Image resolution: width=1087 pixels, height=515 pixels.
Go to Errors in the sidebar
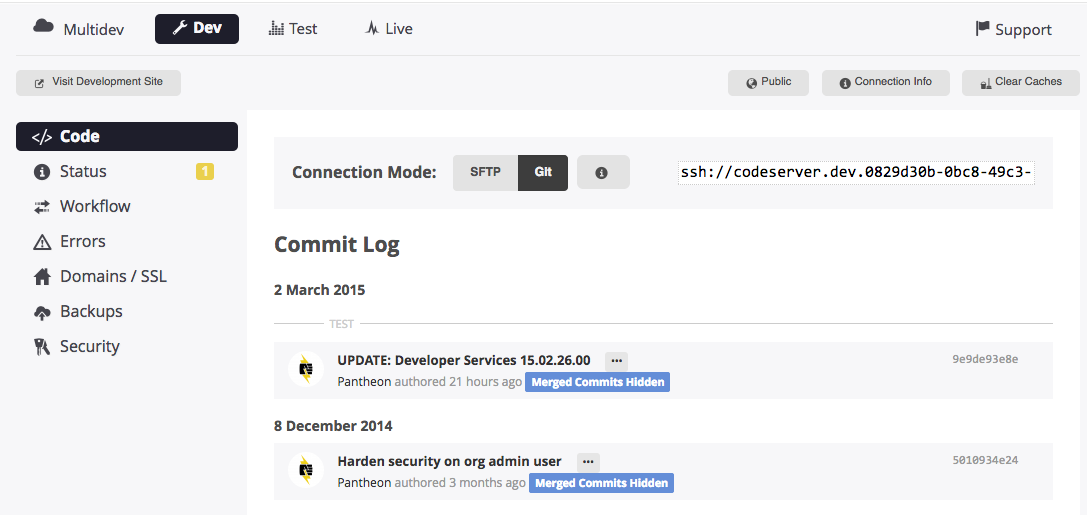[x=82, y=241]
